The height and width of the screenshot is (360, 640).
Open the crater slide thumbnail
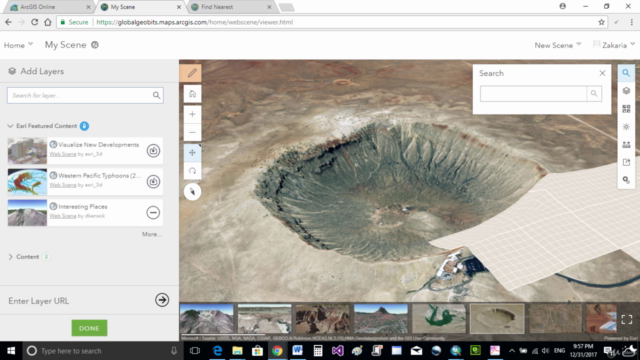point(497,319)
